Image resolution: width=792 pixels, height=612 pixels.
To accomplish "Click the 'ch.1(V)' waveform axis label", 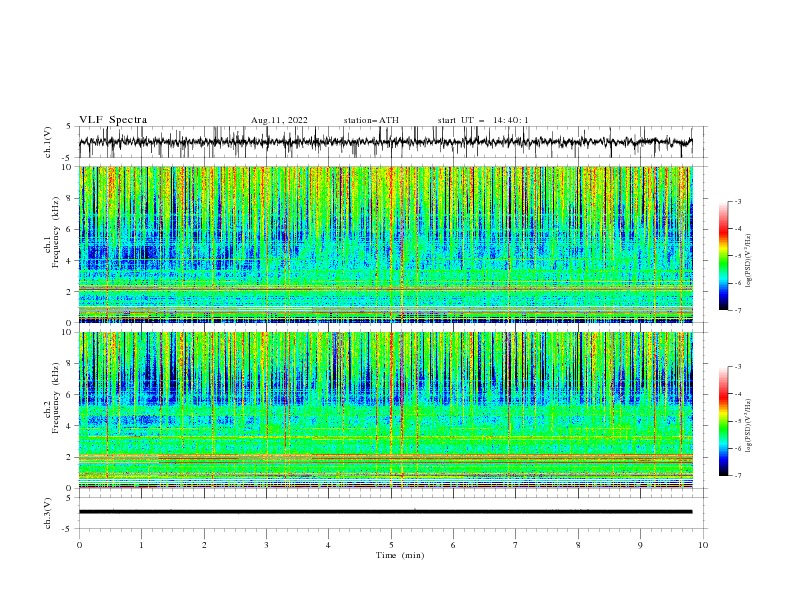I will click(48, 142).
